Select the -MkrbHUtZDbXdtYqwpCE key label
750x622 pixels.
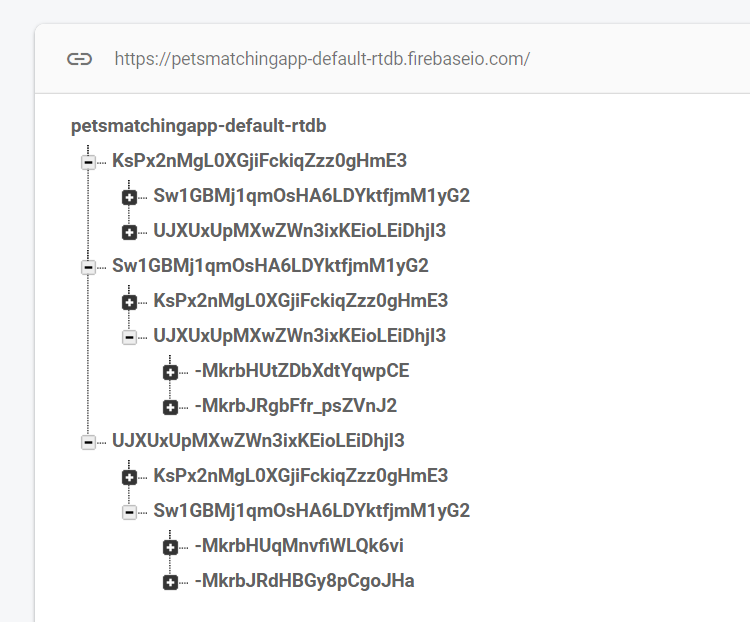click(x=302, y=371)
